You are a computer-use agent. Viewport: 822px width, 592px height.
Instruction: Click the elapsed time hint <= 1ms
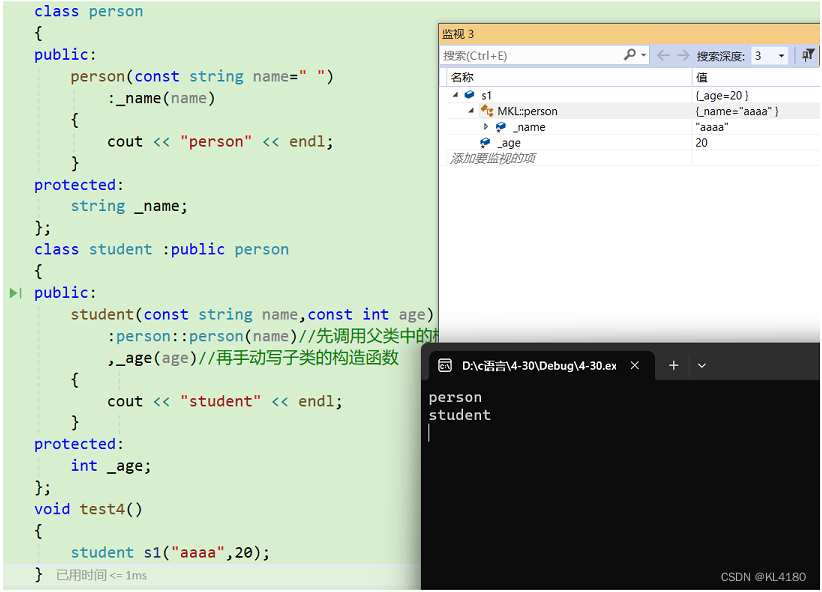point(102,575)
